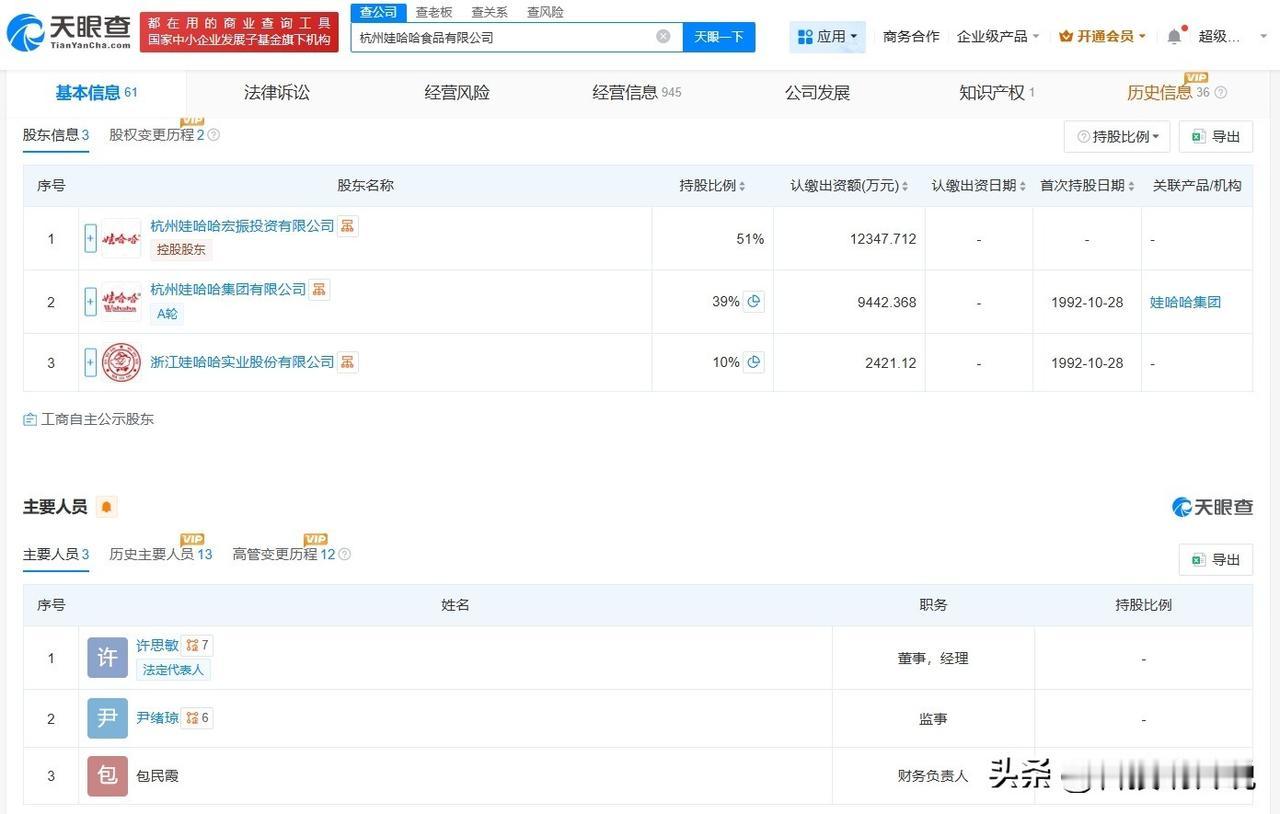Open the 杭州娃哈哈宏振投资有限公司 company link
The height and width of the screenshot is (814, 1280).
[242, 226]
